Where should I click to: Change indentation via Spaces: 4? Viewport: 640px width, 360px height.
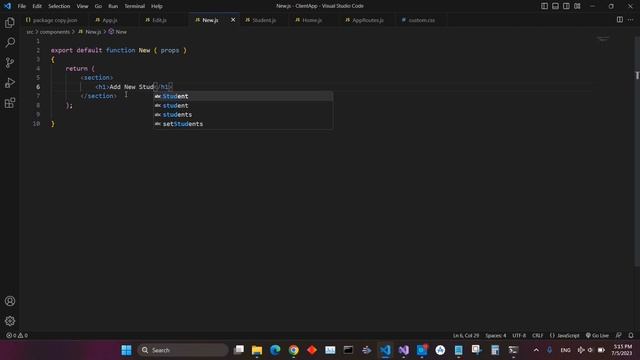(496, 336)
